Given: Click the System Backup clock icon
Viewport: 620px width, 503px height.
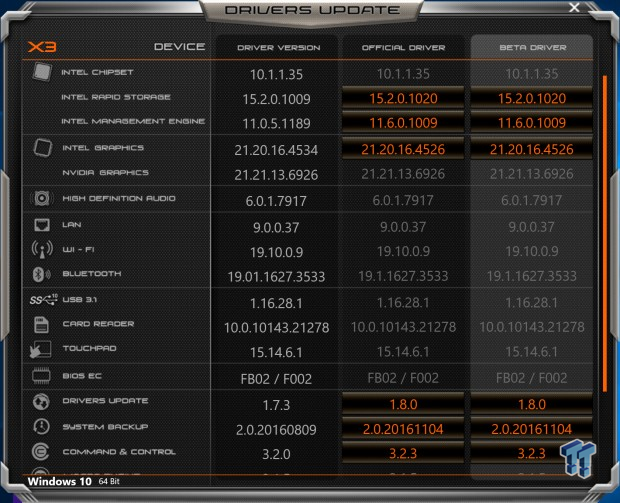Looking at the screenshot, I should [41, 426].
